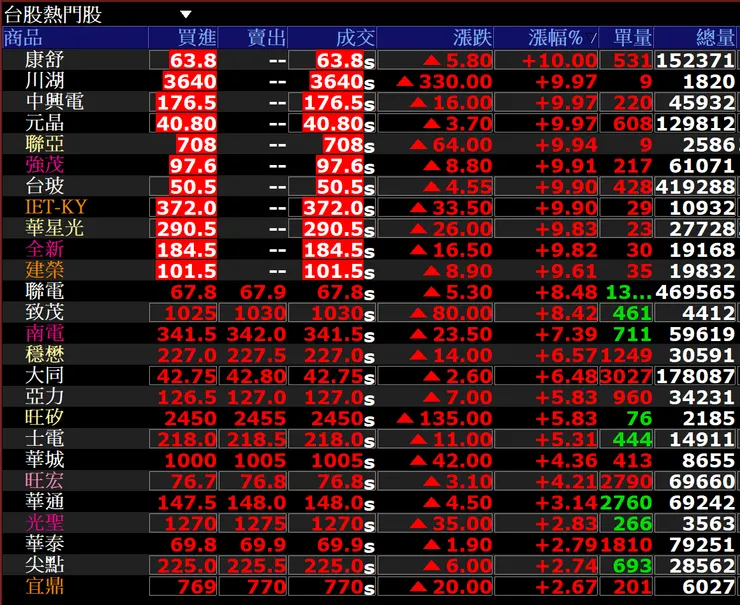This screenshot has width=740, height=605.
Task: Select the 華泰 stock name
Action: coord(44,544)
